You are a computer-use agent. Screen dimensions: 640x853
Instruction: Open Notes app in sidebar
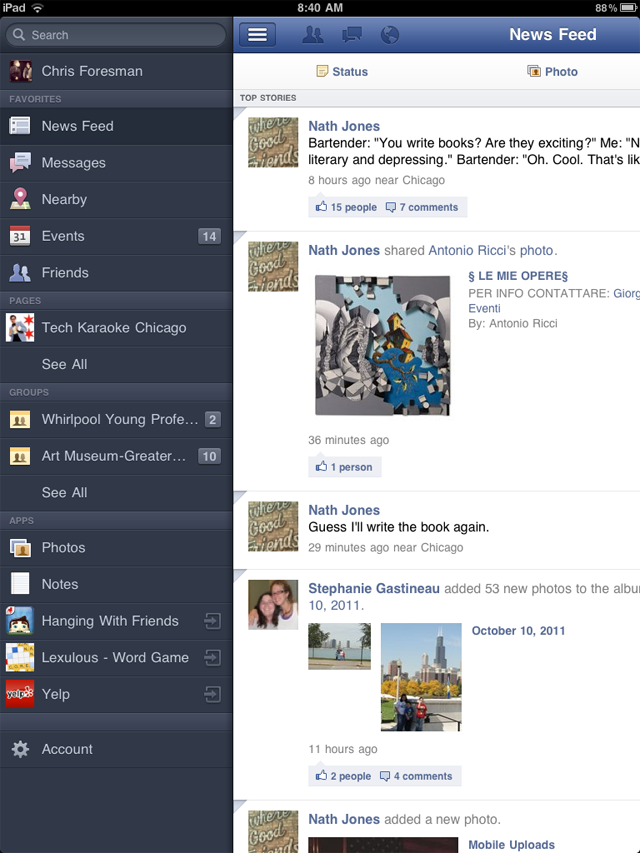pos(116,584)
